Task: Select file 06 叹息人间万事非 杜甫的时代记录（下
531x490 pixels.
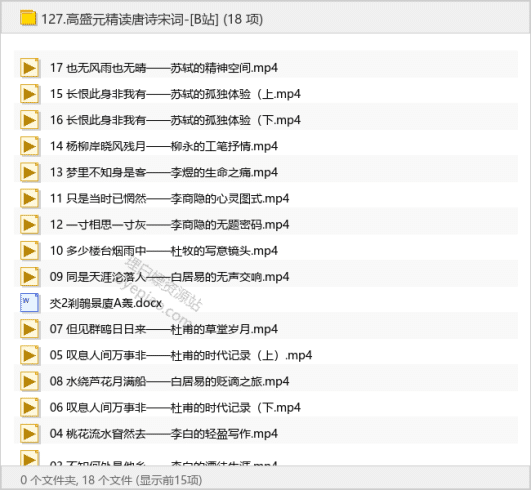Action: tap(175, 407)
